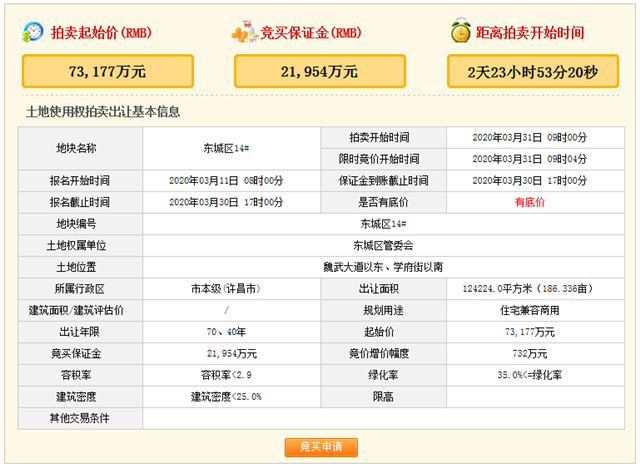
Task: Click the 732万元 increment value
Action: click(x=530, y=354)
